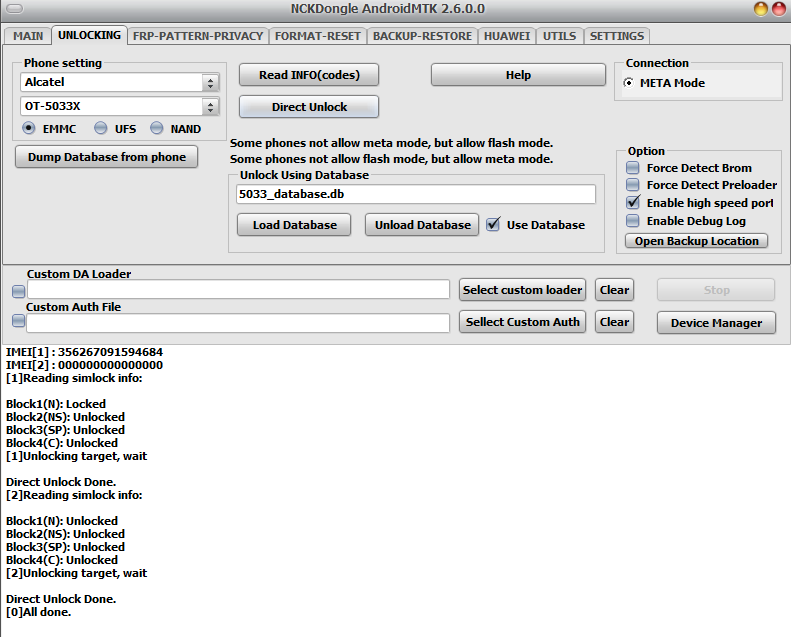This screenshot has height=637, width=791.
Task: Click the red close window button
Action: point(779,9)
